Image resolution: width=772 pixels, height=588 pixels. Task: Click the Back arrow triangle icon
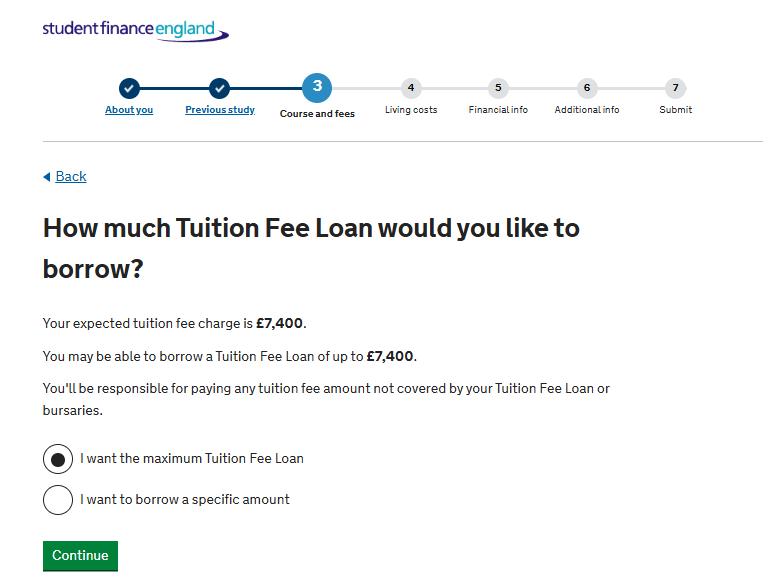point(47,177)
